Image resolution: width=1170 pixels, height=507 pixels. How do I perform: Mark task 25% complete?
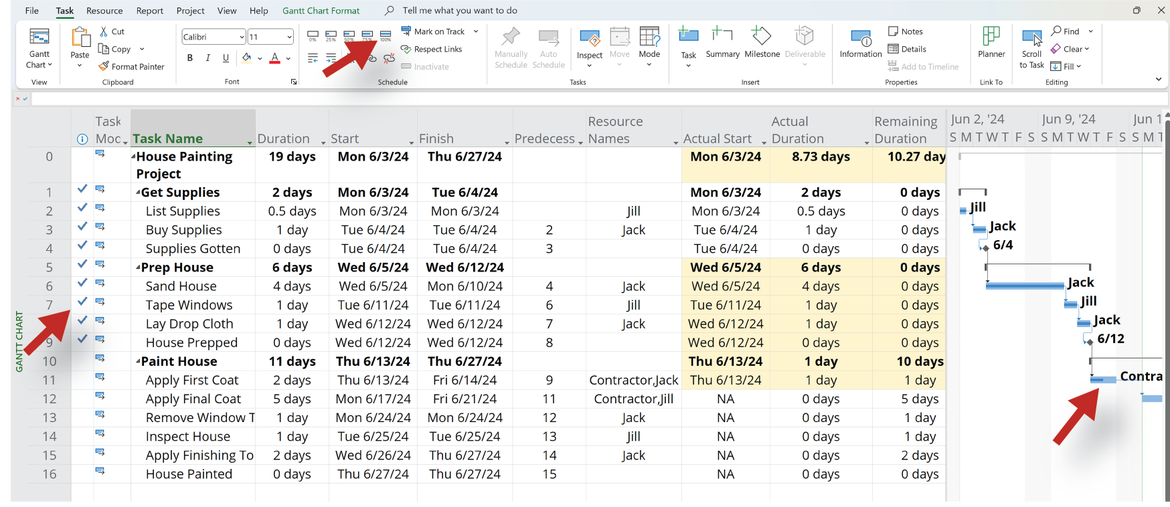click(331, 34)
